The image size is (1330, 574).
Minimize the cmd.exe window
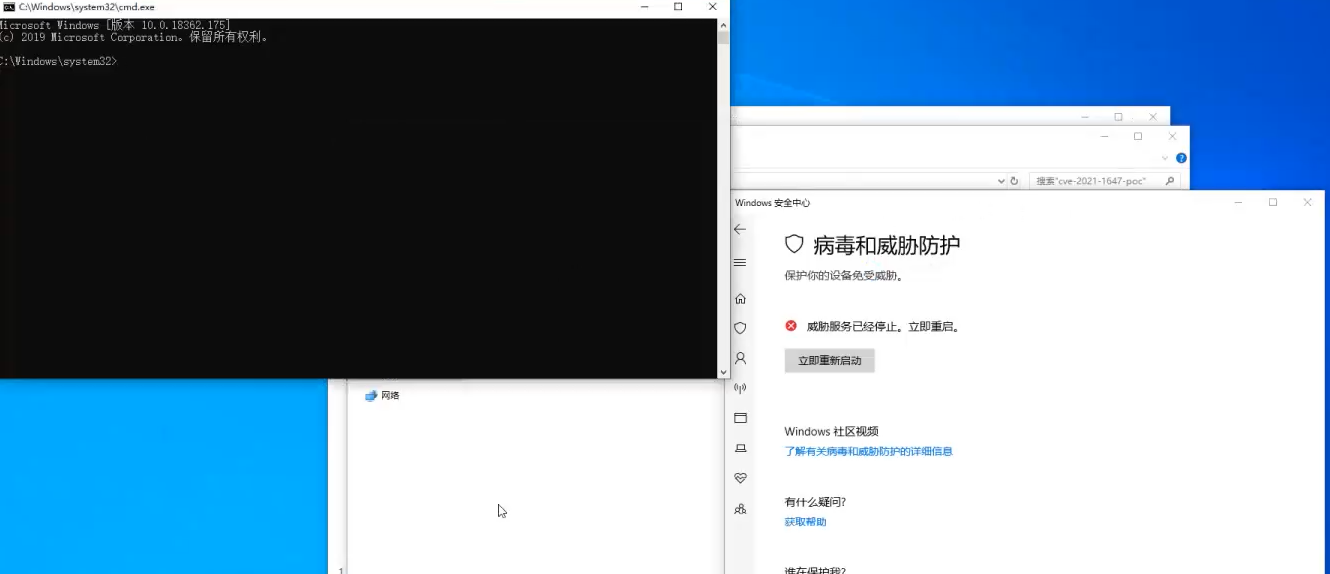[643, 6]
